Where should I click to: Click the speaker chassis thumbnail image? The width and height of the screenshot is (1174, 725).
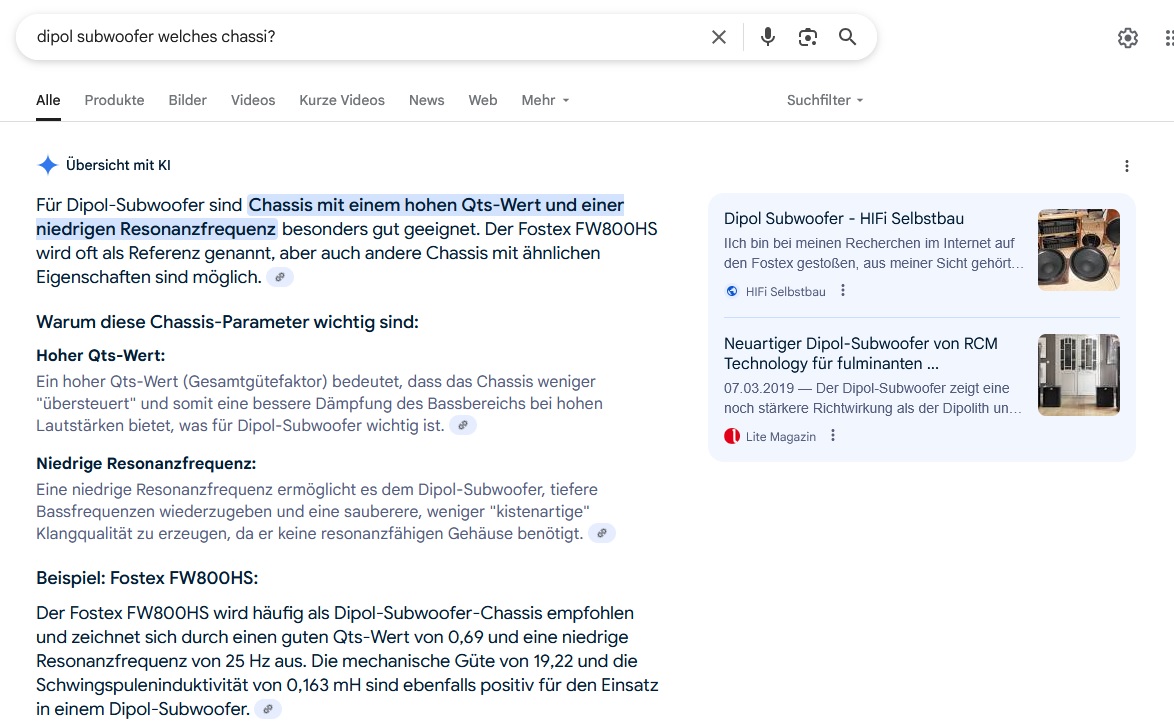[1078, 249]
